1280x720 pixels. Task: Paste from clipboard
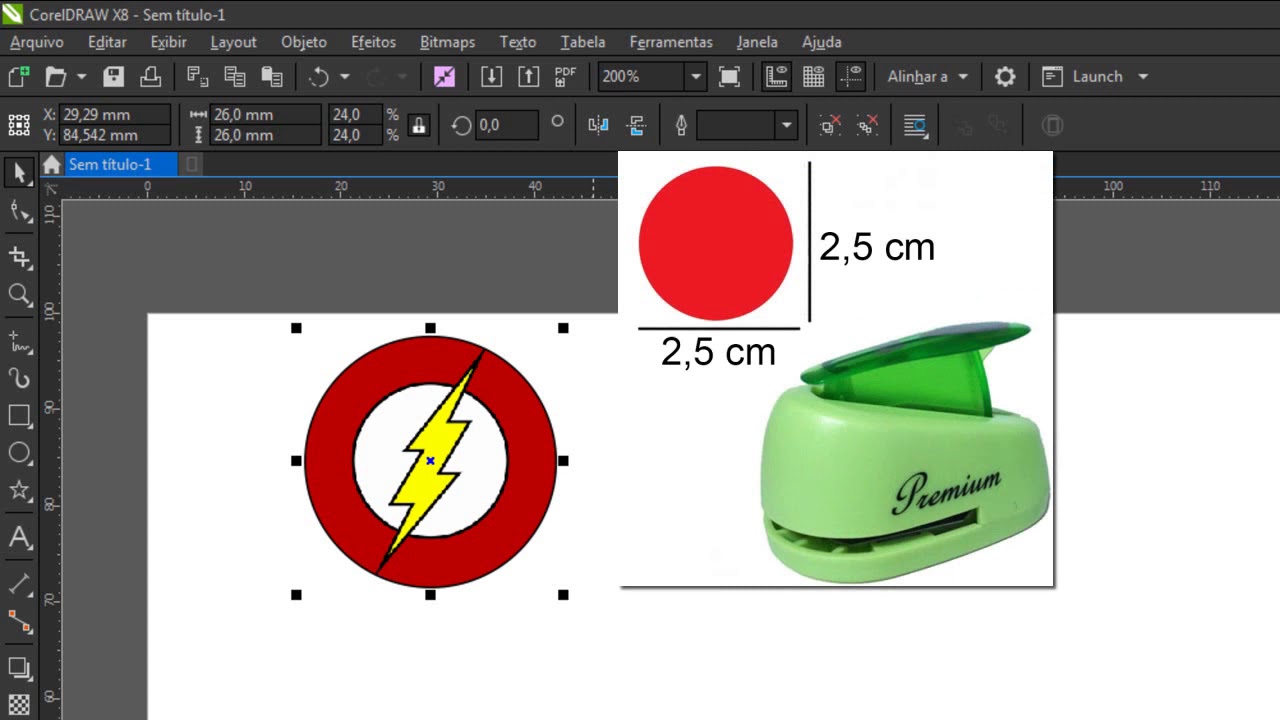coord(272,76)
